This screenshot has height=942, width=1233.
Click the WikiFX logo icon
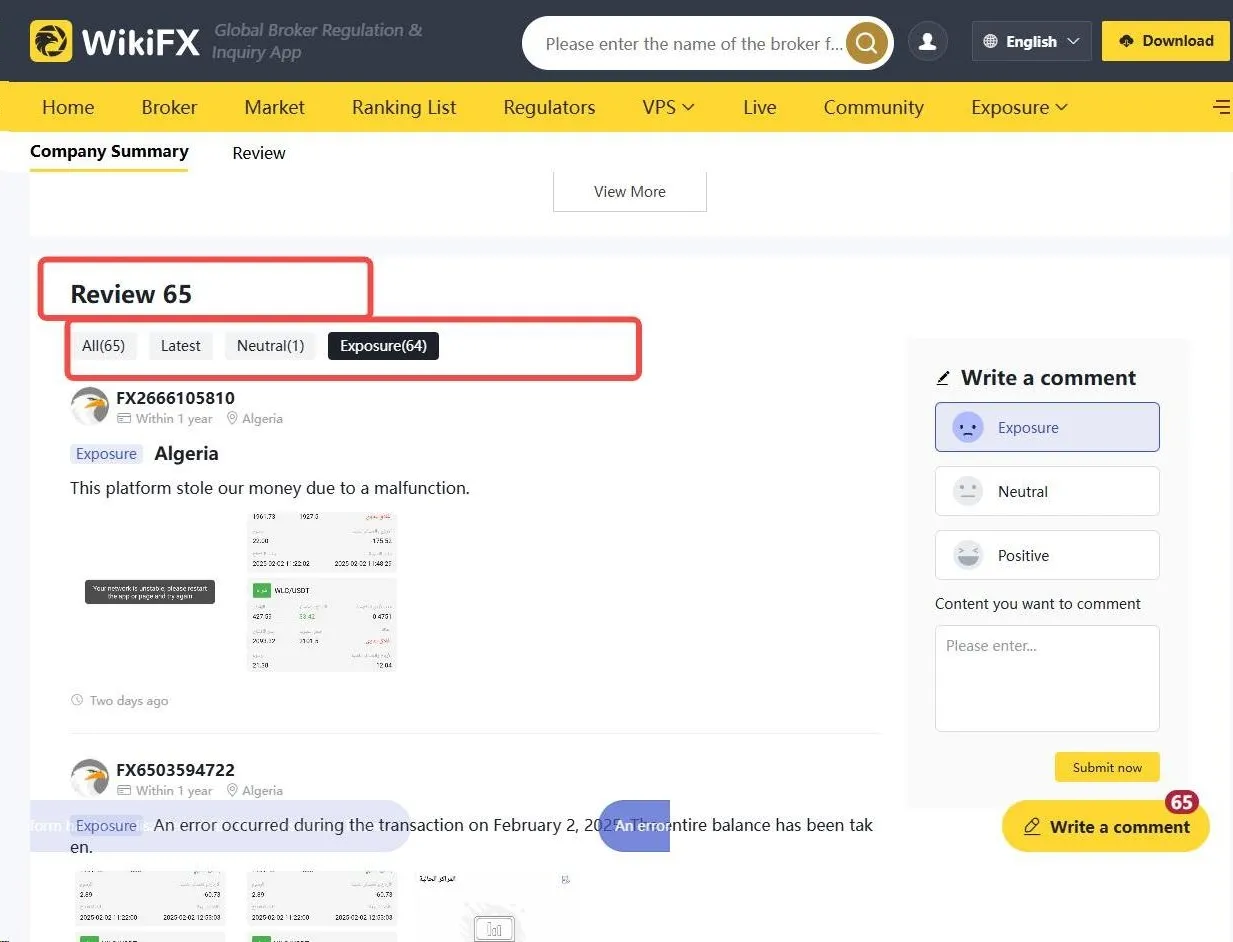tap(51, 41)
